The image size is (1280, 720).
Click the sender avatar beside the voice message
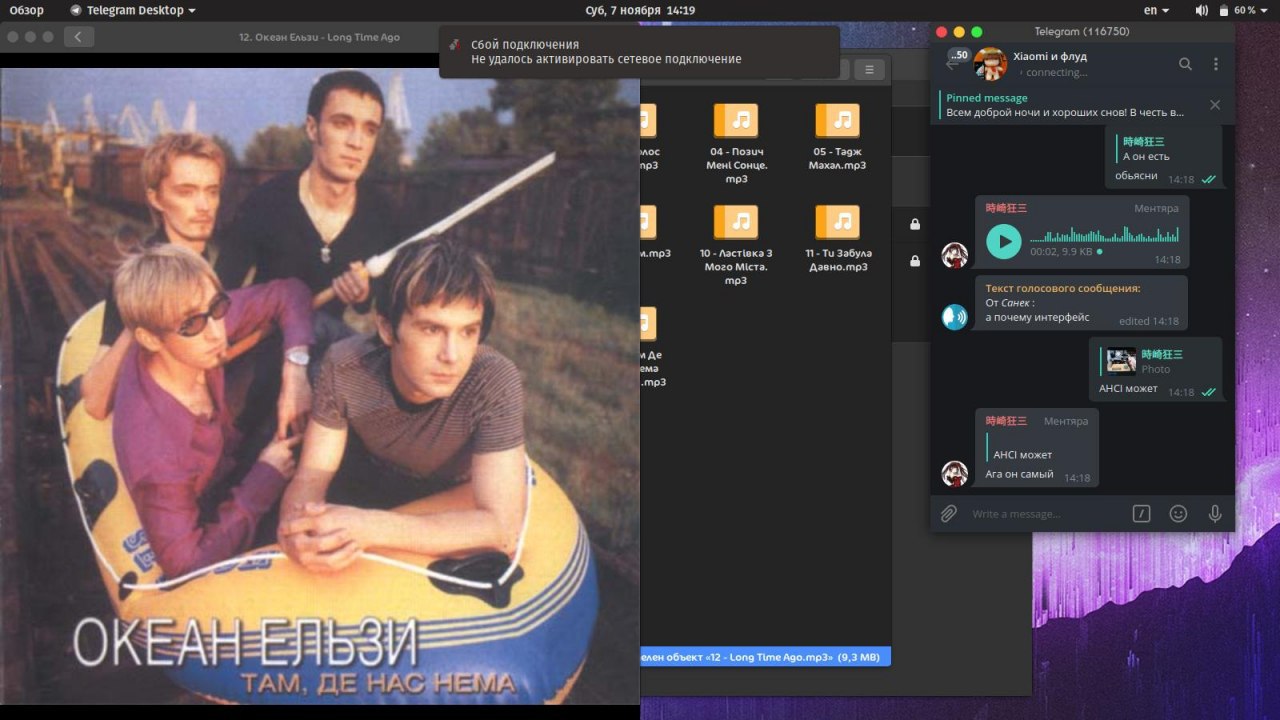coord(955,255)
